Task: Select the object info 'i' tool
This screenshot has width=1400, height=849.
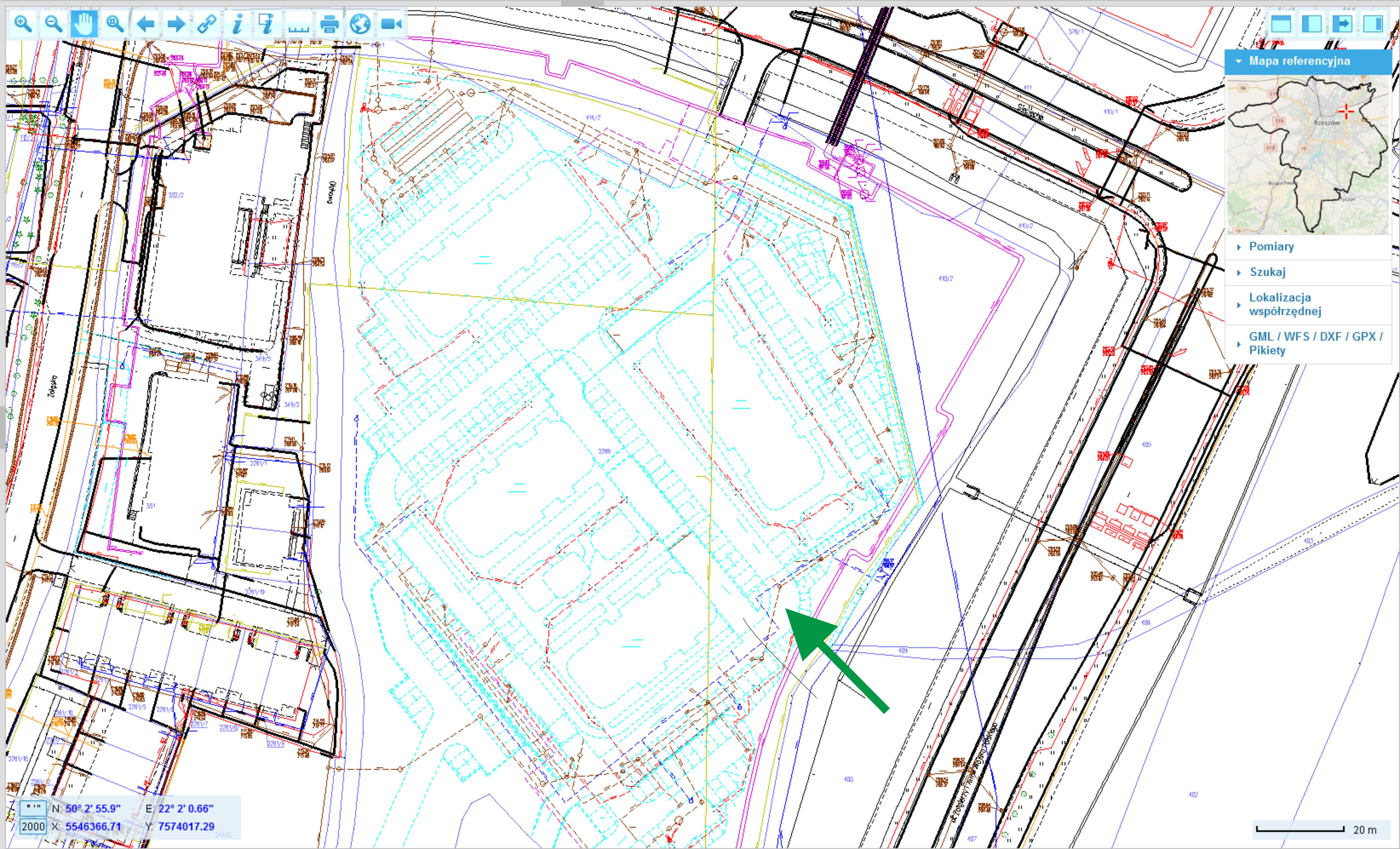Action: point(237,24)
